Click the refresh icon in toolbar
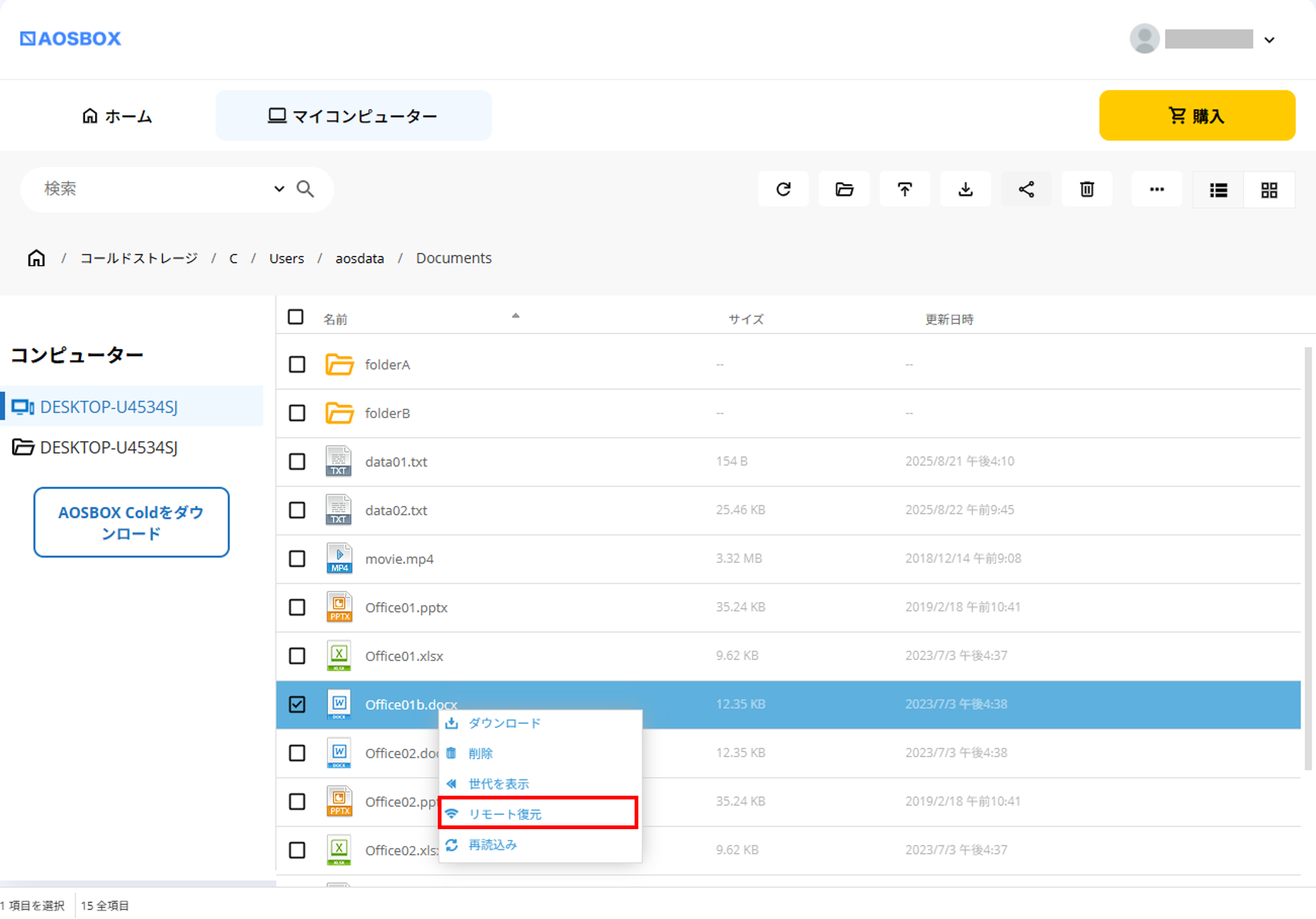Viewport: 1316px width, 919px height. click(783, 189)
